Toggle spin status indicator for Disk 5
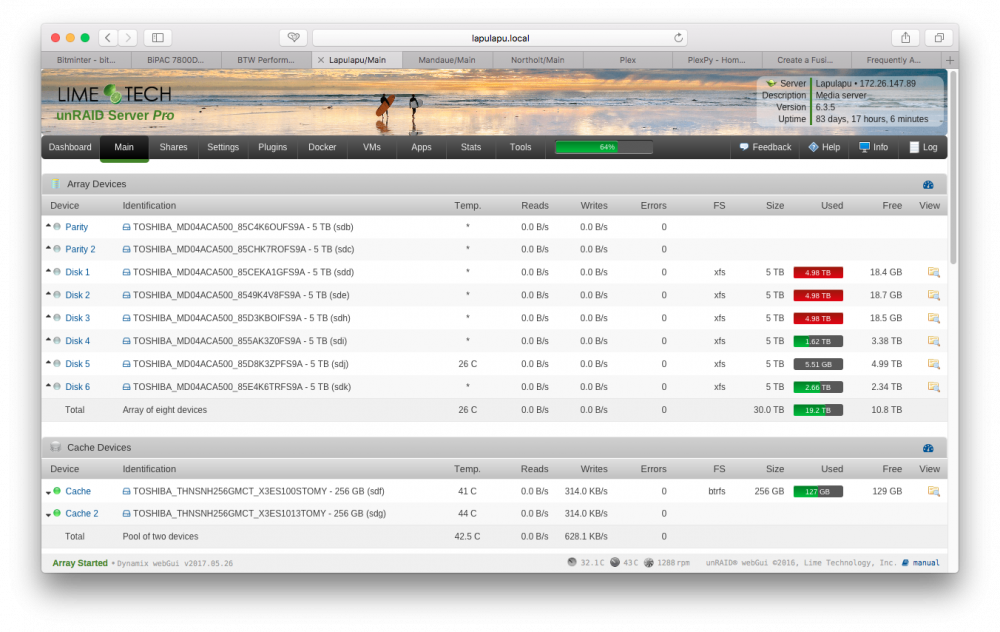The image size is (1000, 632). (57, 364)
